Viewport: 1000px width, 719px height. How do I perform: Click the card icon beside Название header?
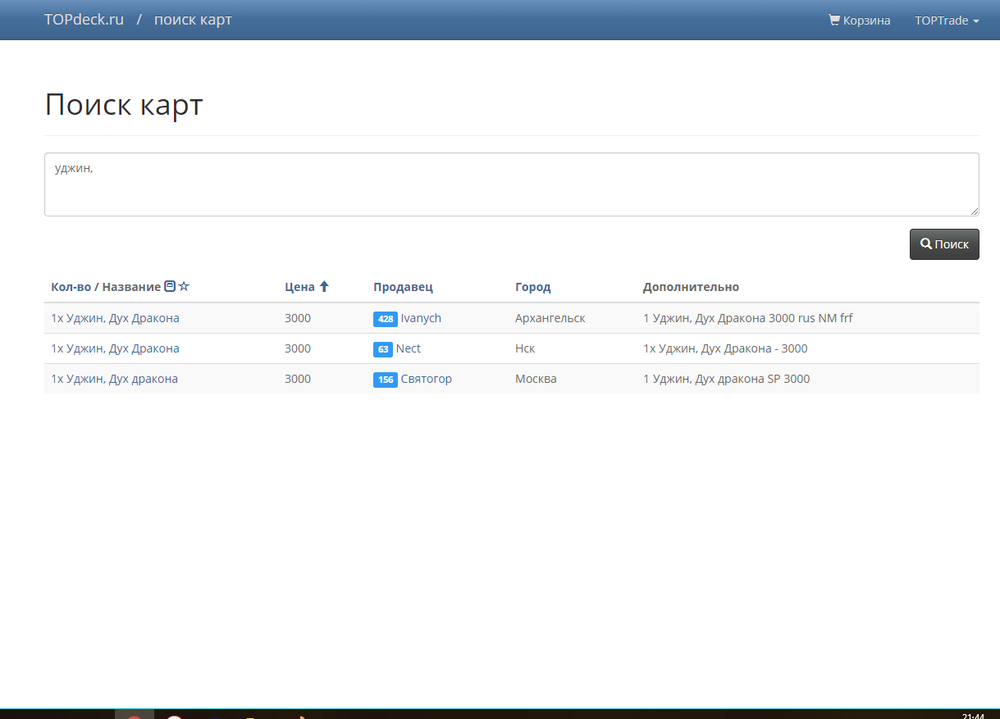(x=170, y=287)
